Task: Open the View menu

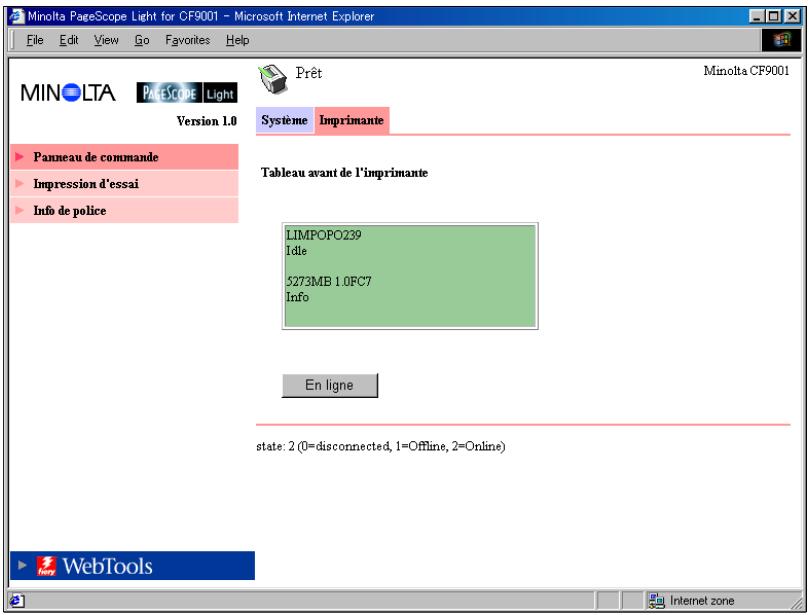Action: (106, 40)
